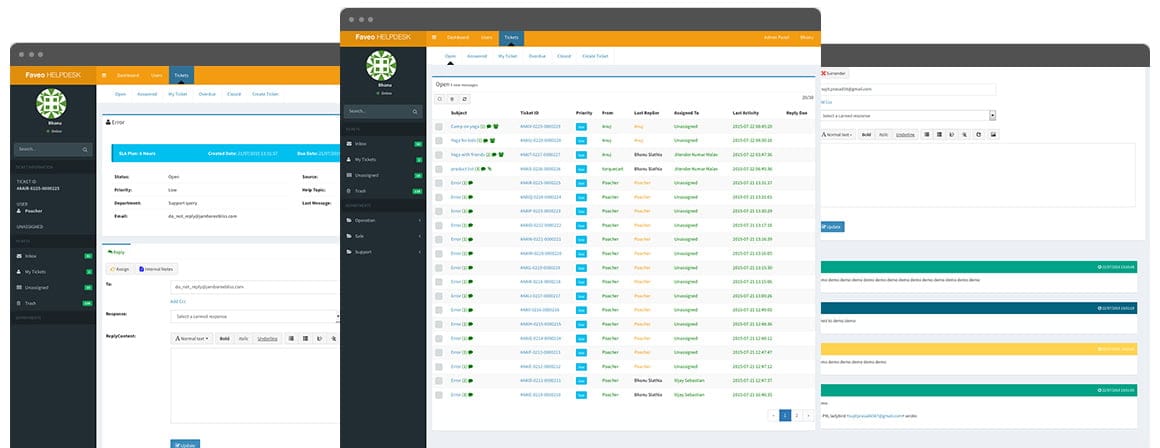Click the refresh icon above the ticket list
The height and width of the screenshot is (448, 1160).
pyautogui.click(x=465, y=98)
